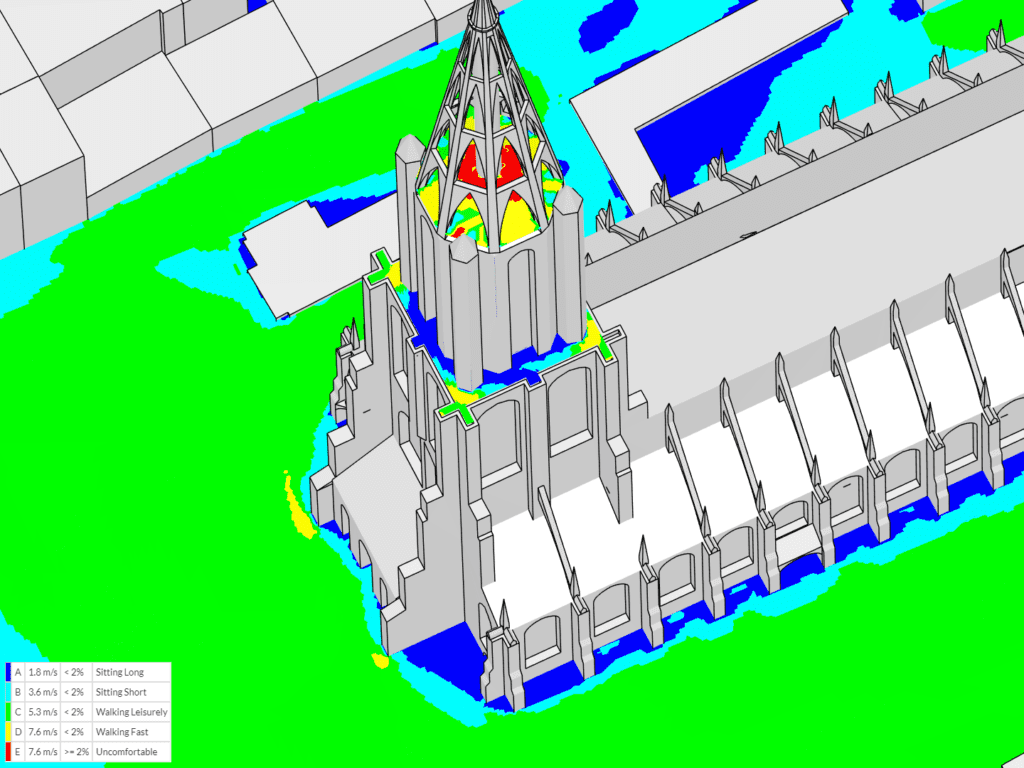This screenshot has width=1024, height=768.
Task: Click the >= 2% threshold cell
Action: click(x=77, y=751)
